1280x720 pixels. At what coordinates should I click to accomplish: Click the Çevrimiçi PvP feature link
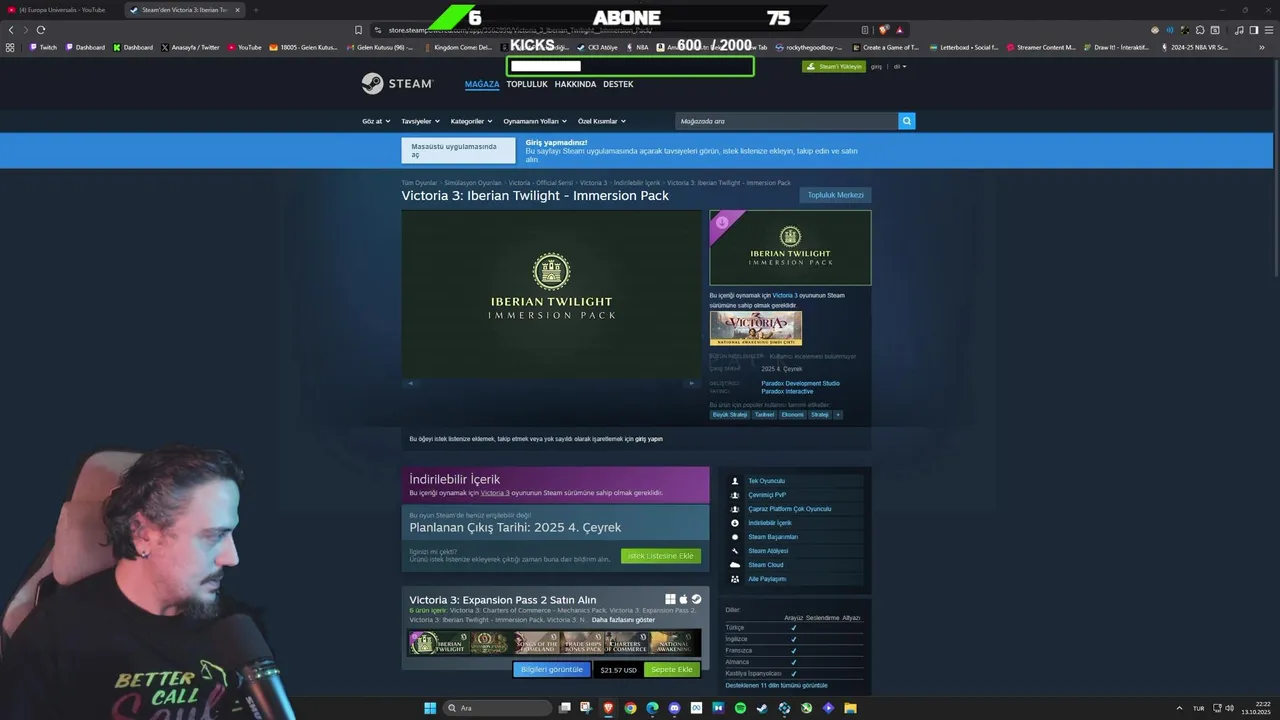point(796,495)
